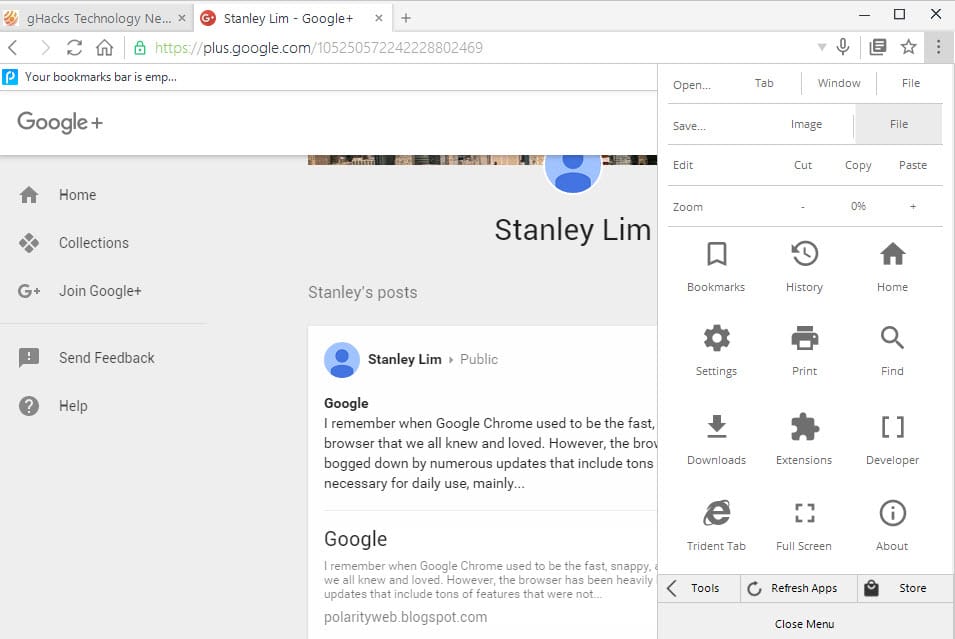Close the Stanley Lim Google+ tab
The image size is (955, 639).
[379, 18]
